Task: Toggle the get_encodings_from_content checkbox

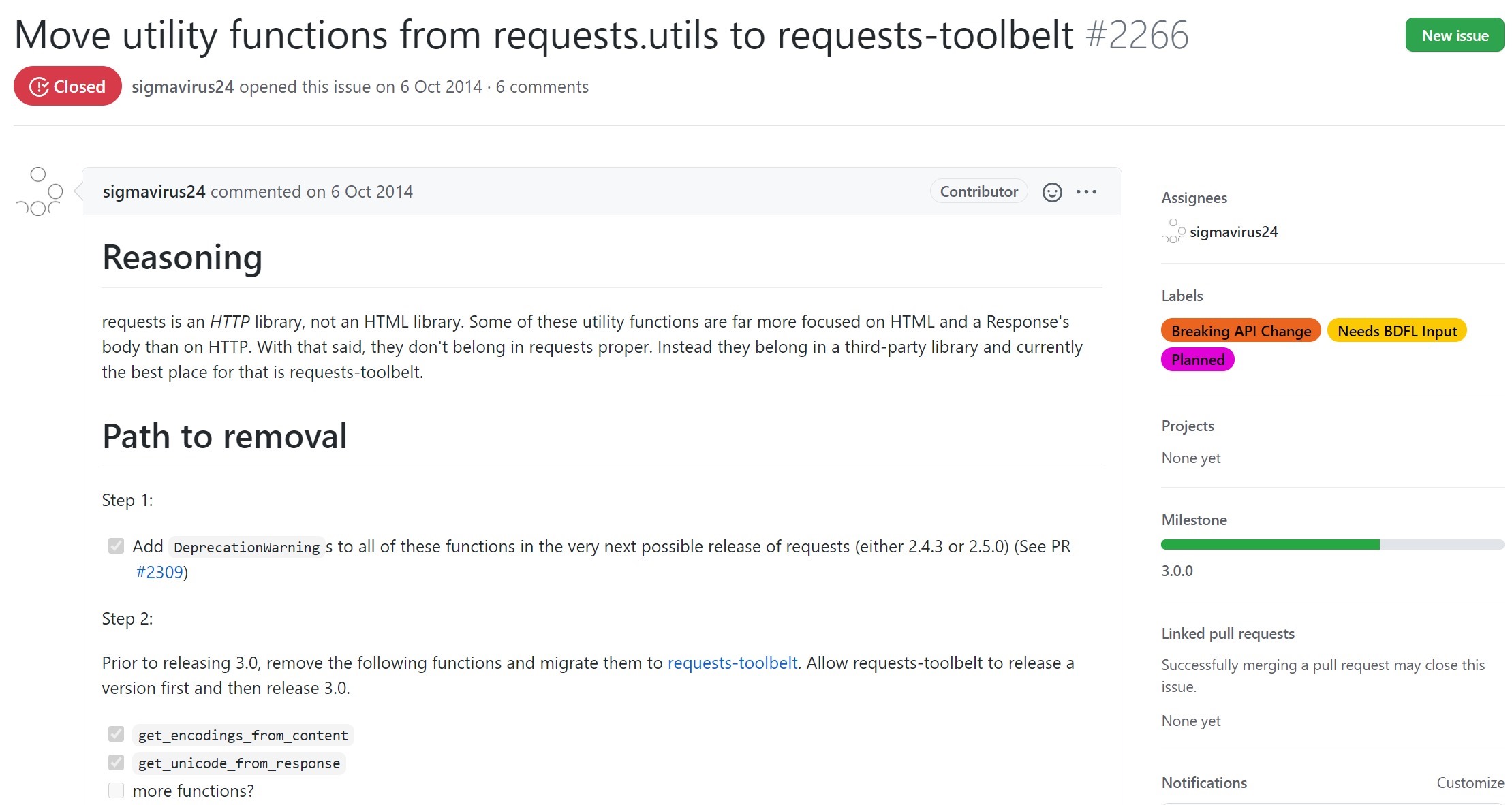Action: [x=116, y=734]
